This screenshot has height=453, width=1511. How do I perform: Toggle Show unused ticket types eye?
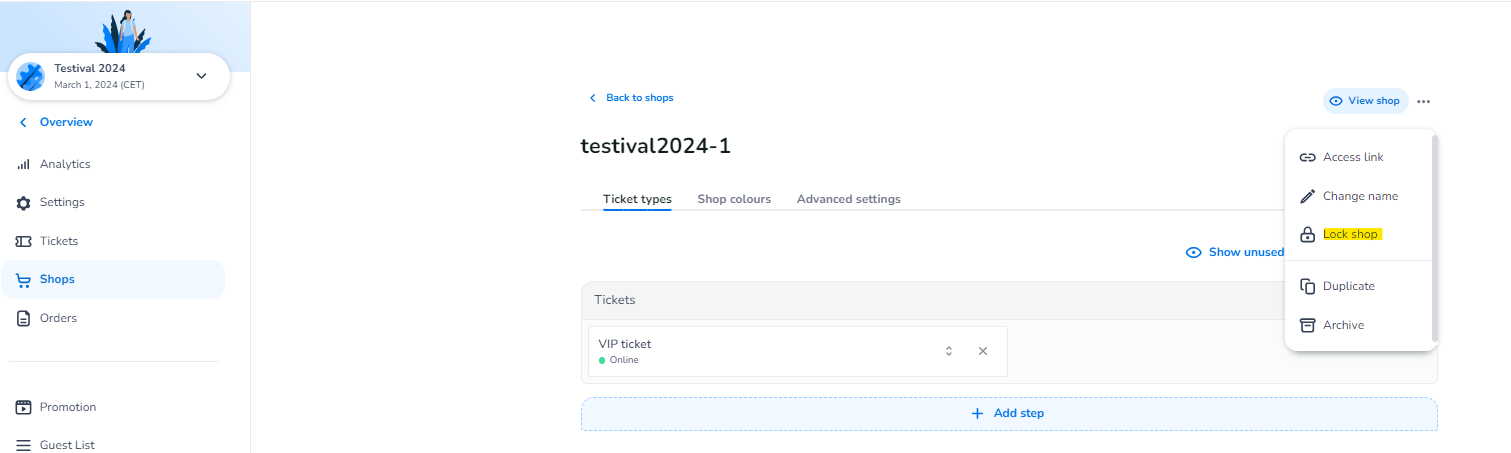click(x=1192, y=252)
